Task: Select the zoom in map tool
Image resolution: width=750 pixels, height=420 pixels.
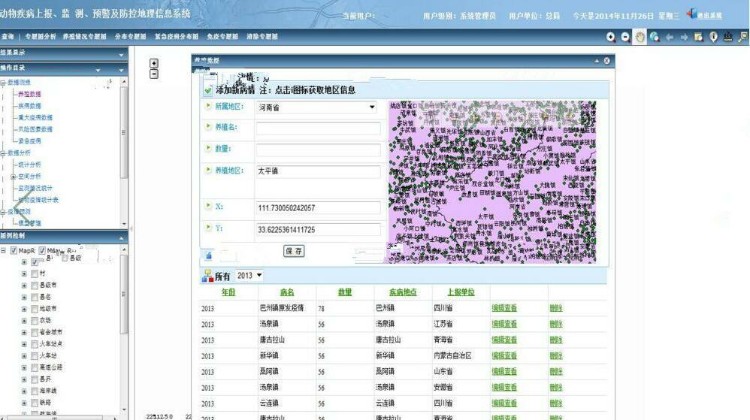Action: coord(611,37)
